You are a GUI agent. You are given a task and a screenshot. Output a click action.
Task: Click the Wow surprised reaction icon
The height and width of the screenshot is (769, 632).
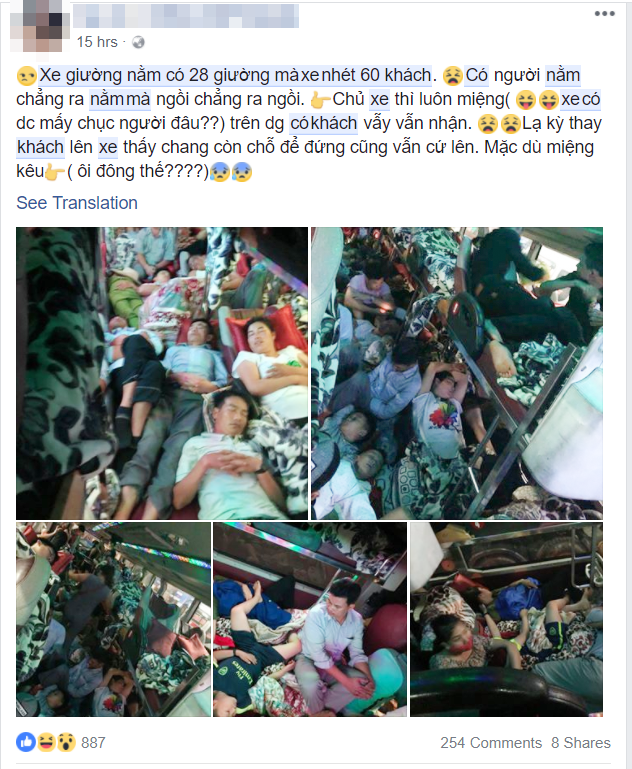coord(66,742)
